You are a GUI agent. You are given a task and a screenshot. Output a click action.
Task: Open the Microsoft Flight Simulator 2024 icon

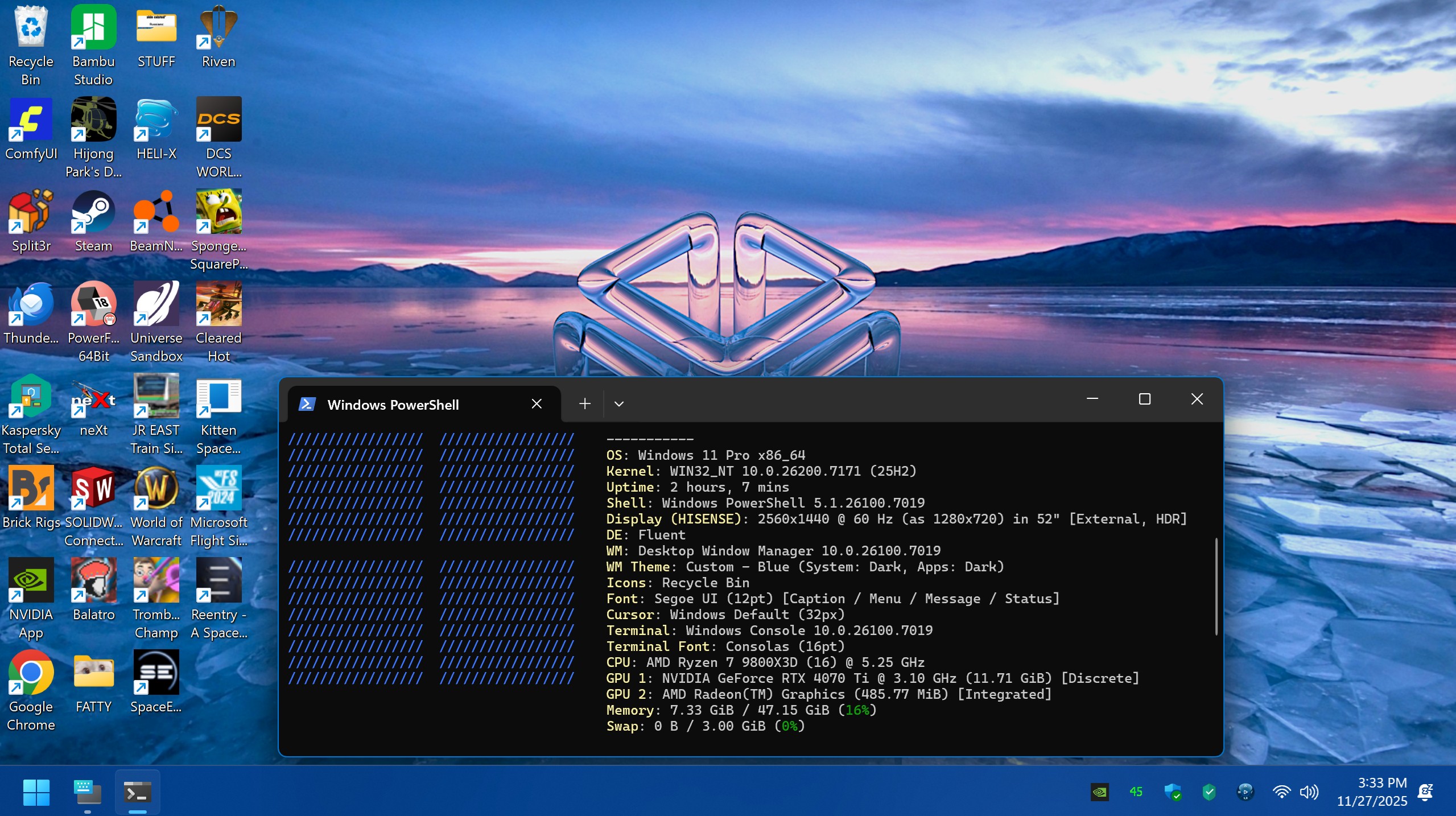(218, 488)
